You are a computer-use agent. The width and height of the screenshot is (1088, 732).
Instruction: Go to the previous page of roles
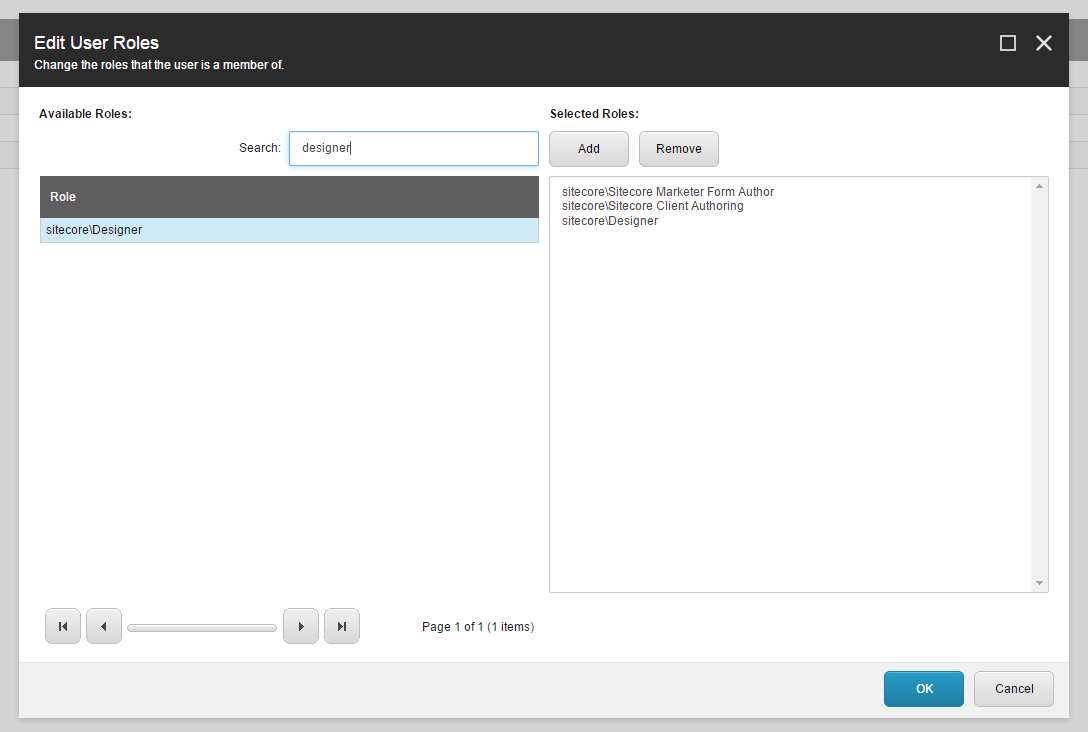click(104, 626)
